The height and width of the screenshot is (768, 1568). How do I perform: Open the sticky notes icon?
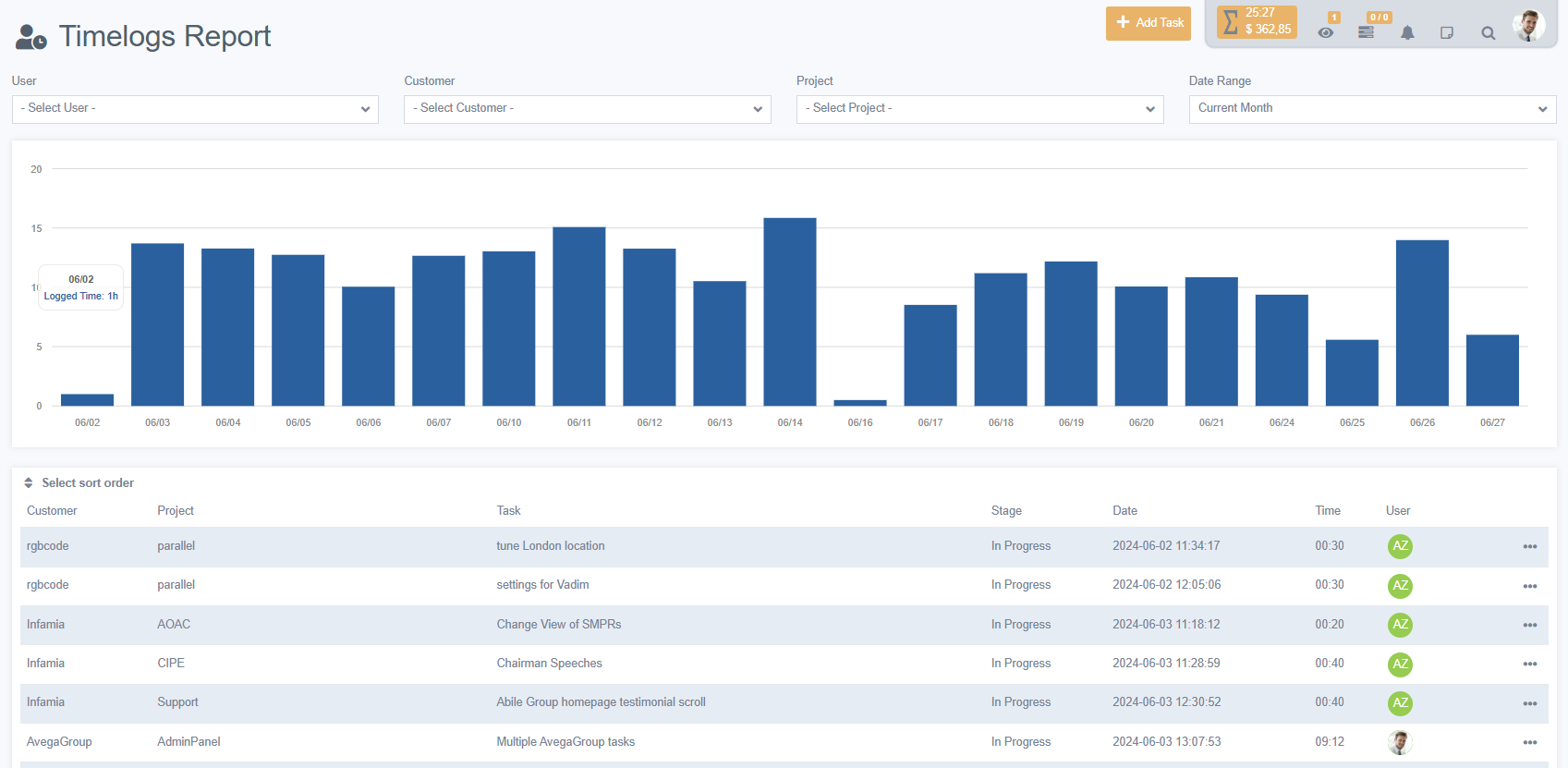coord(1447,32)
